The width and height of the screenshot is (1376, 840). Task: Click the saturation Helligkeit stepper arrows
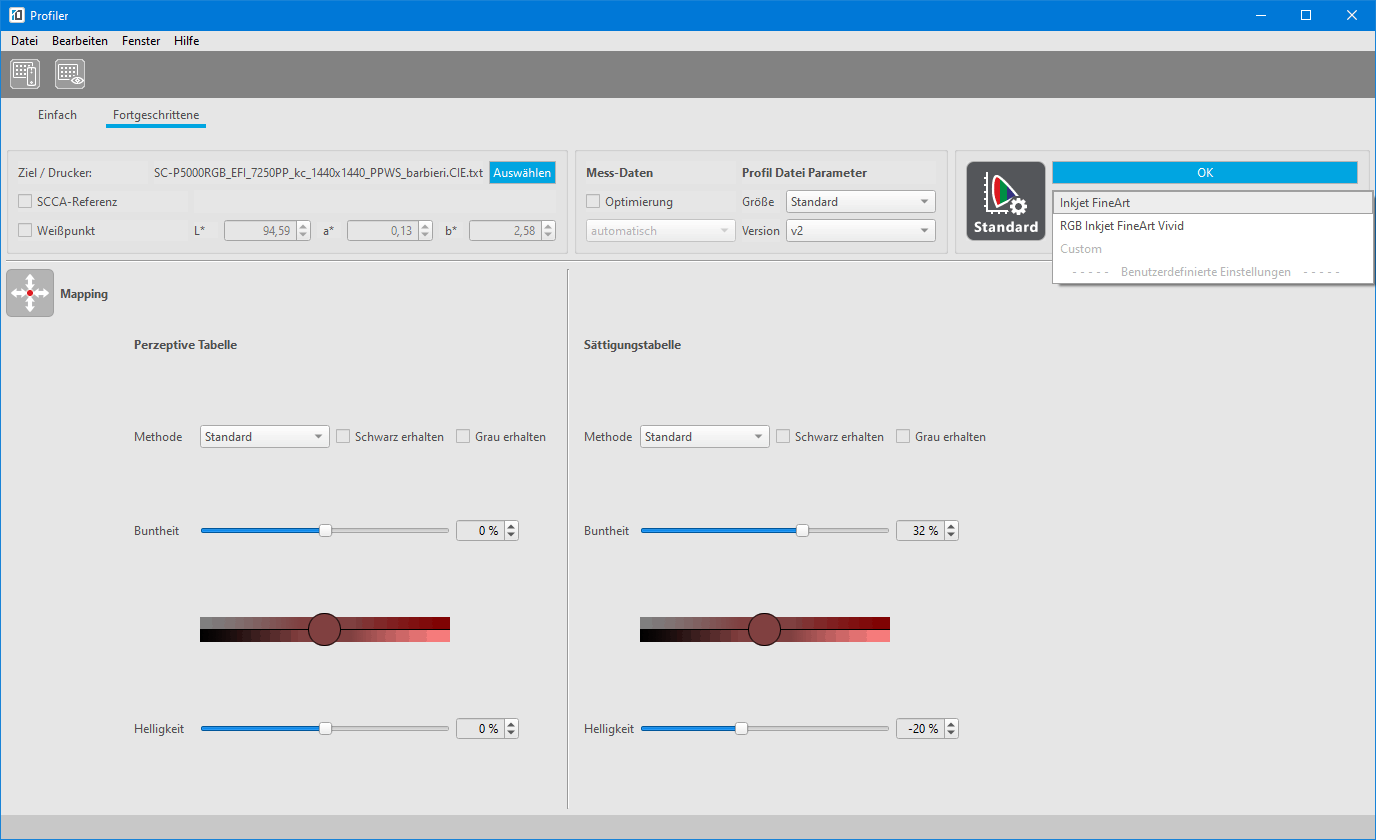pyautogui.click(x=951, y=729)
